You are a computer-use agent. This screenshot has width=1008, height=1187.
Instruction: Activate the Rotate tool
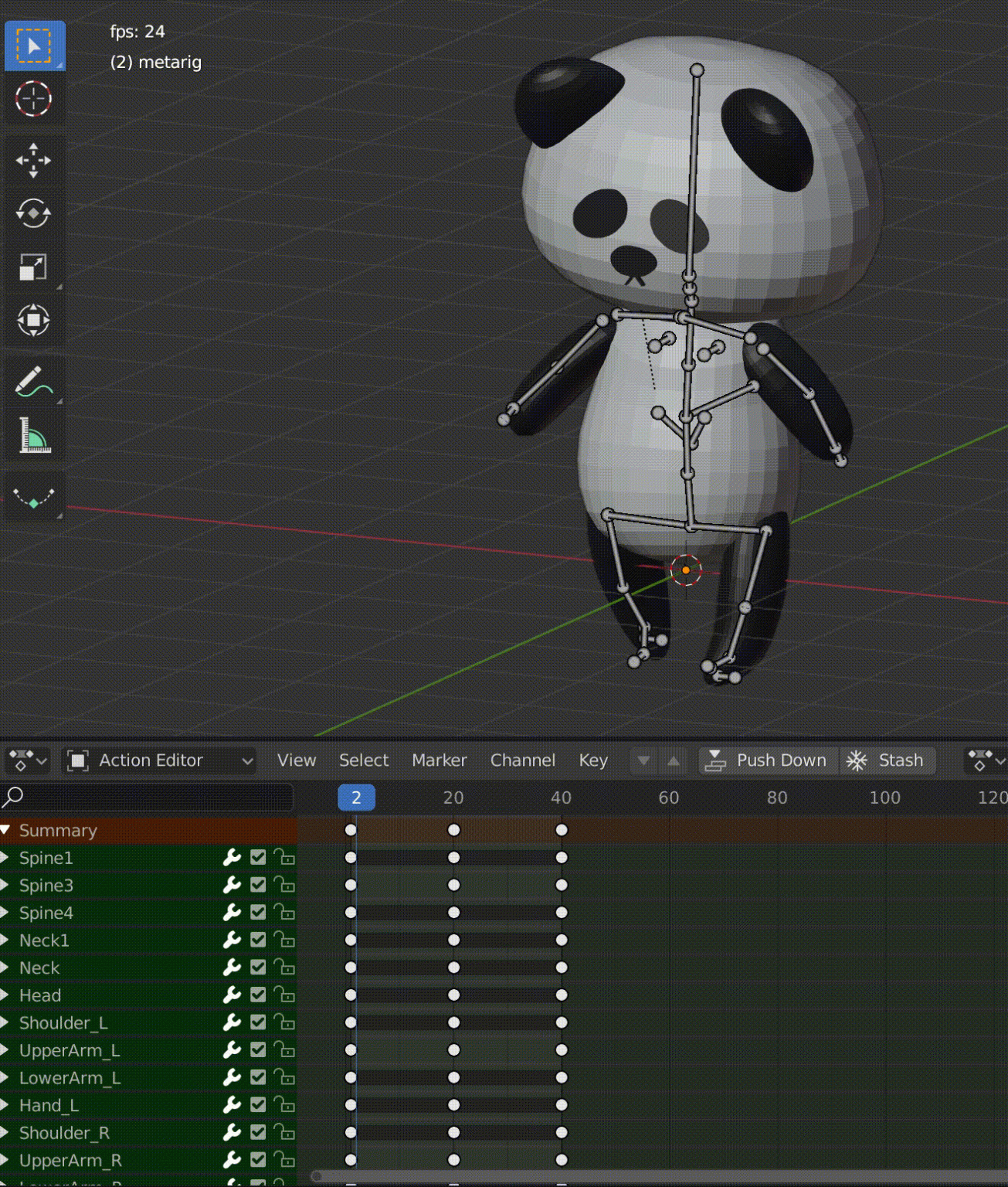click(35, 214)
